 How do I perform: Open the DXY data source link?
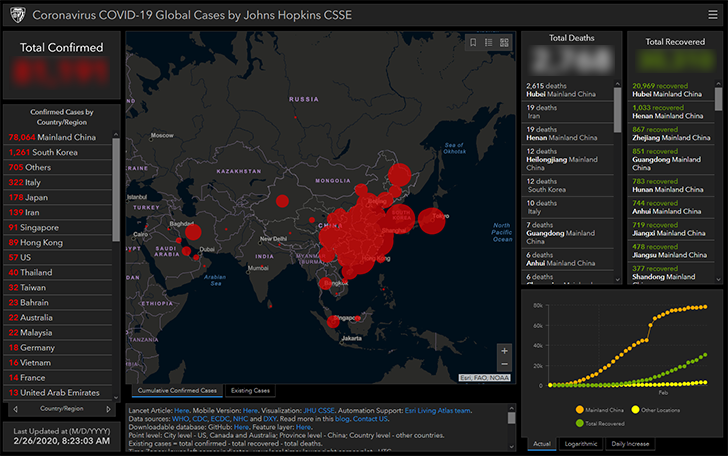pos(270,419)
